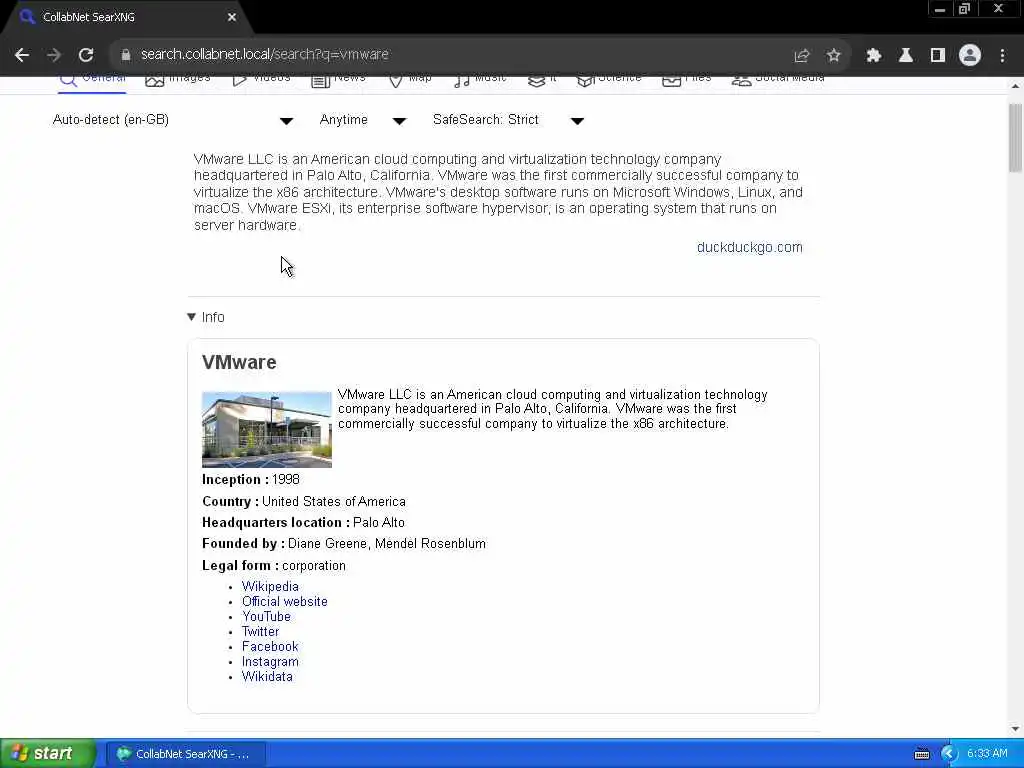Open the Auto-detect (en-GB) language dropdown

point(173,120)
